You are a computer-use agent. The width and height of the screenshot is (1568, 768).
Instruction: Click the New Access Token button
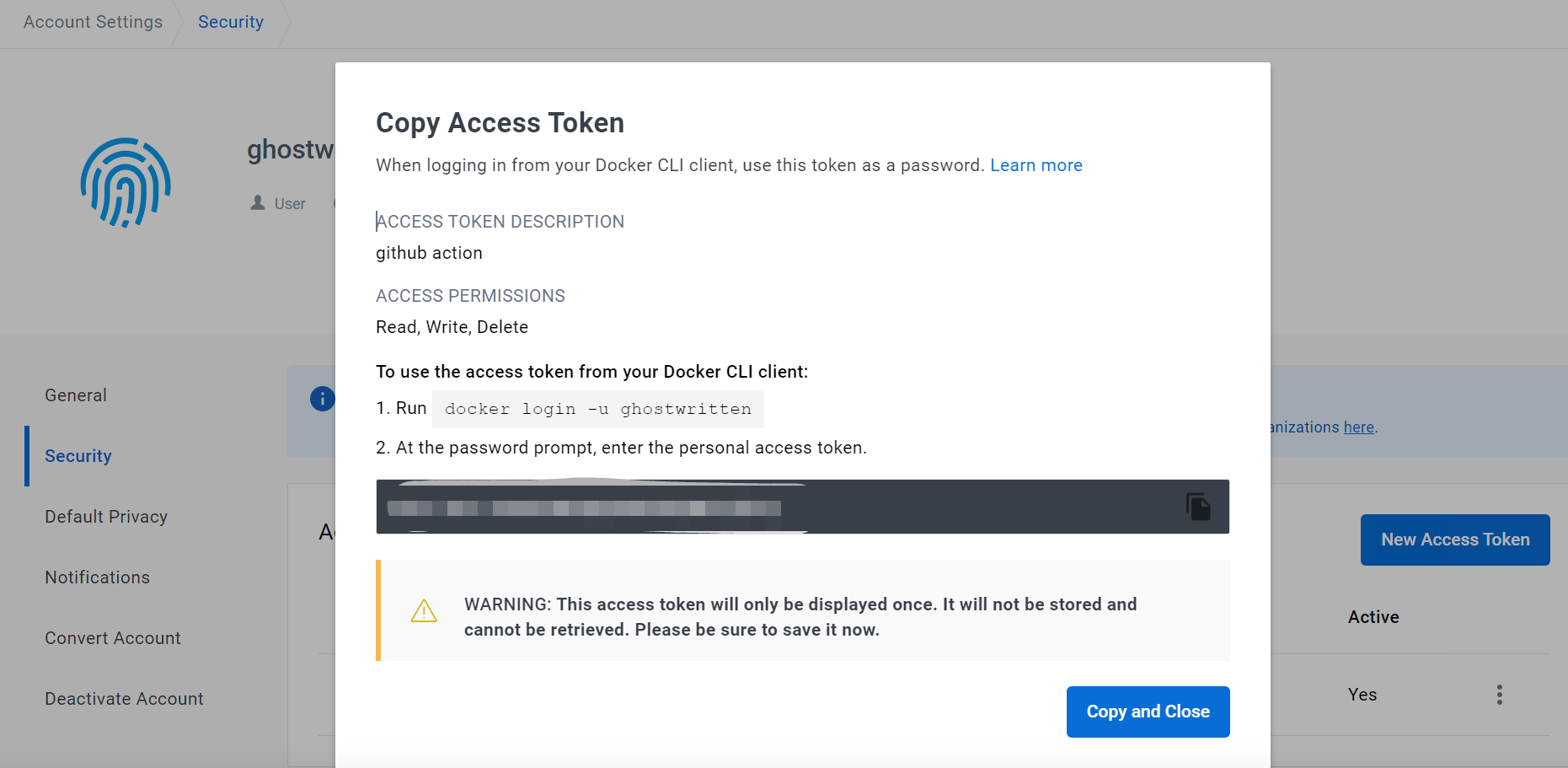tap(1454, 540)
